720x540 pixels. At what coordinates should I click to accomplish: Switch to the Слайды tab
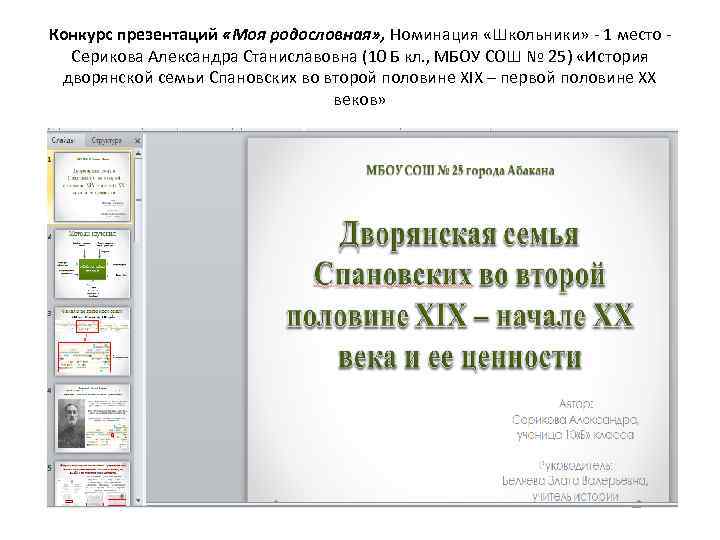(x=63, y=141)
